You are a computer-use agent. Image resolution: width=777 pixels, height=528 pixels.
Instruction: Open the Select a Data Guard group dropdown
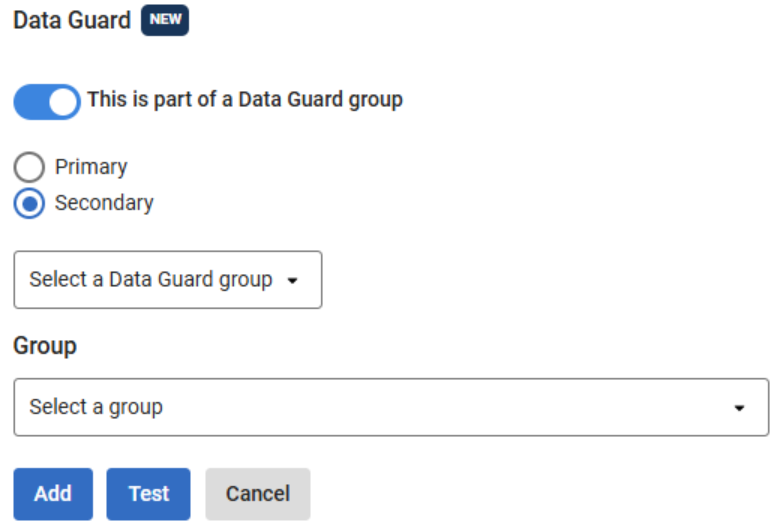[167, 280]
